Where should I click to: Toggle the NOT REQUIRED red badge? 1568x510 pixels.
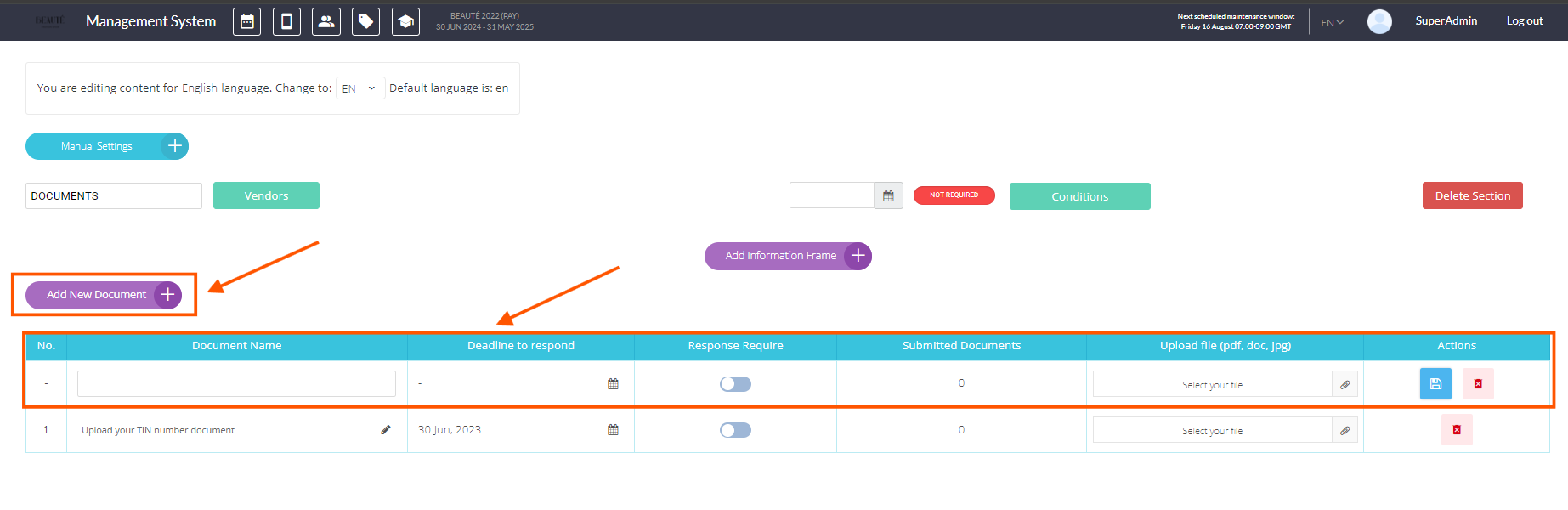(954, 195)
